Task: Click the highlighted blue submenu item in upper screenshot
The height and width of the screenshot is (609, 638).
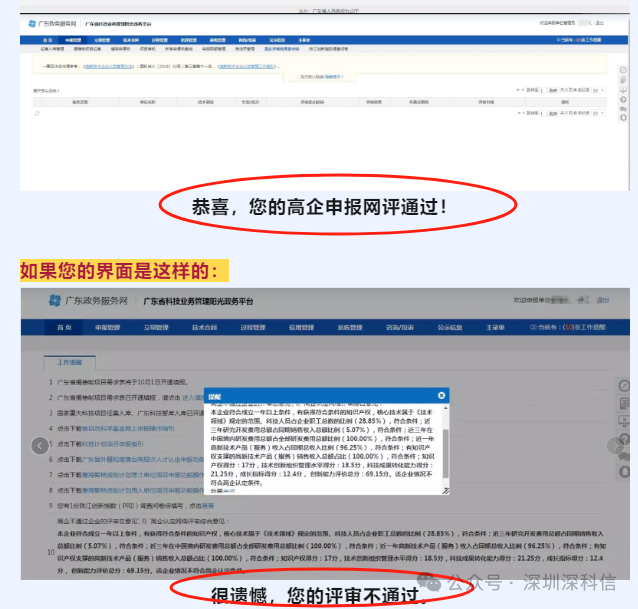Action: click(x=282, y=49)
